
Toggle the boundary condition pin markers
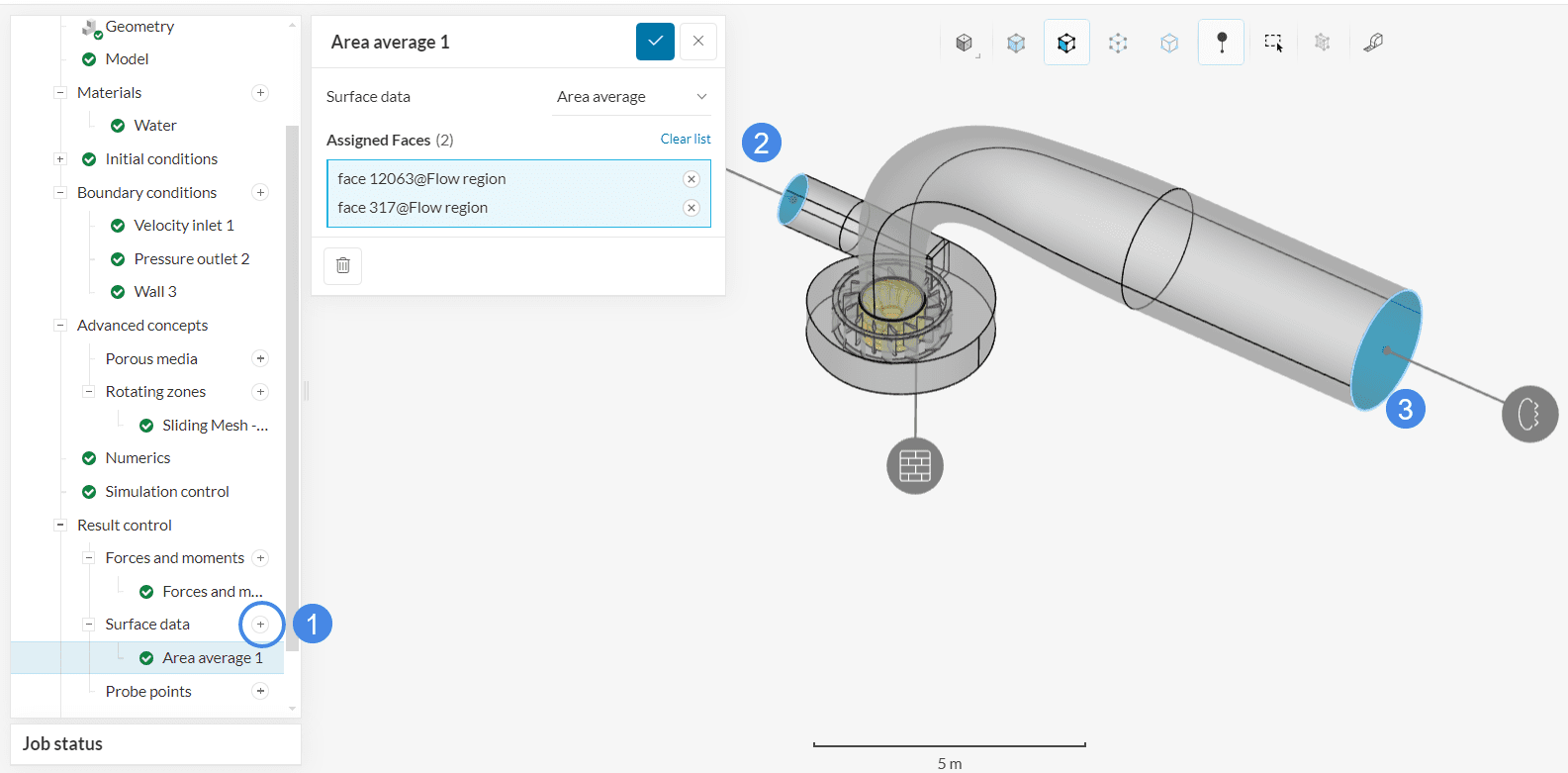click(1222, 43)
